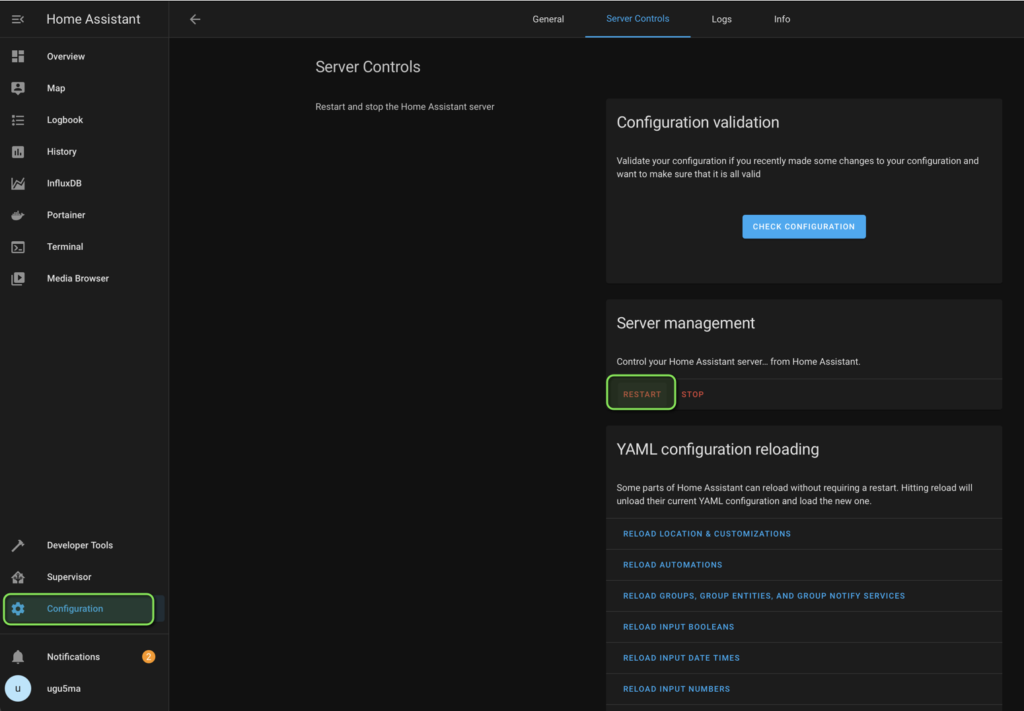Stop the Home Assistant server

tap(692, 394)
